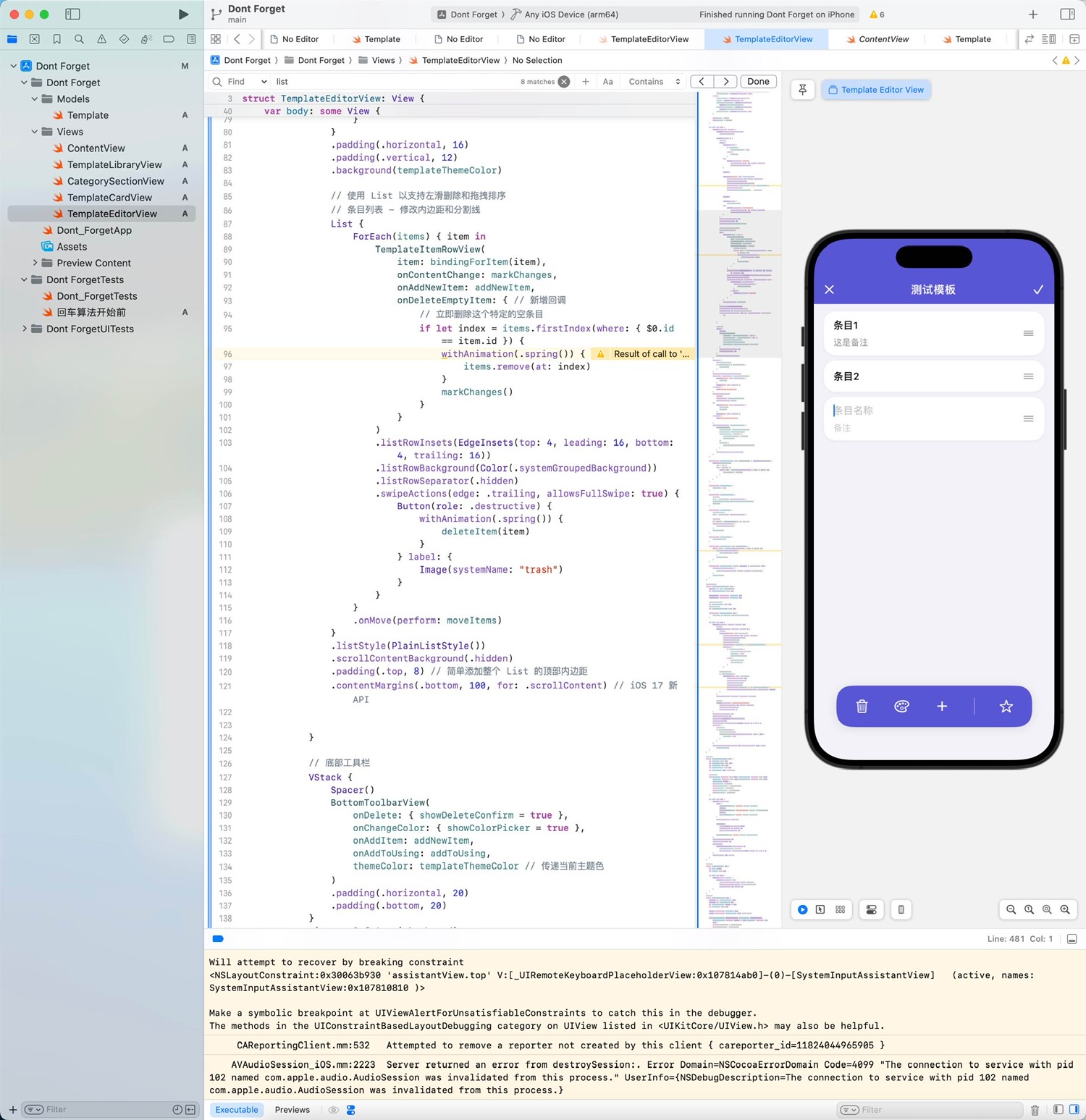This screenshot has width=1086, height=1120.
Task: Select the Previews tab in debug bar
Action: coord(292,1110)
